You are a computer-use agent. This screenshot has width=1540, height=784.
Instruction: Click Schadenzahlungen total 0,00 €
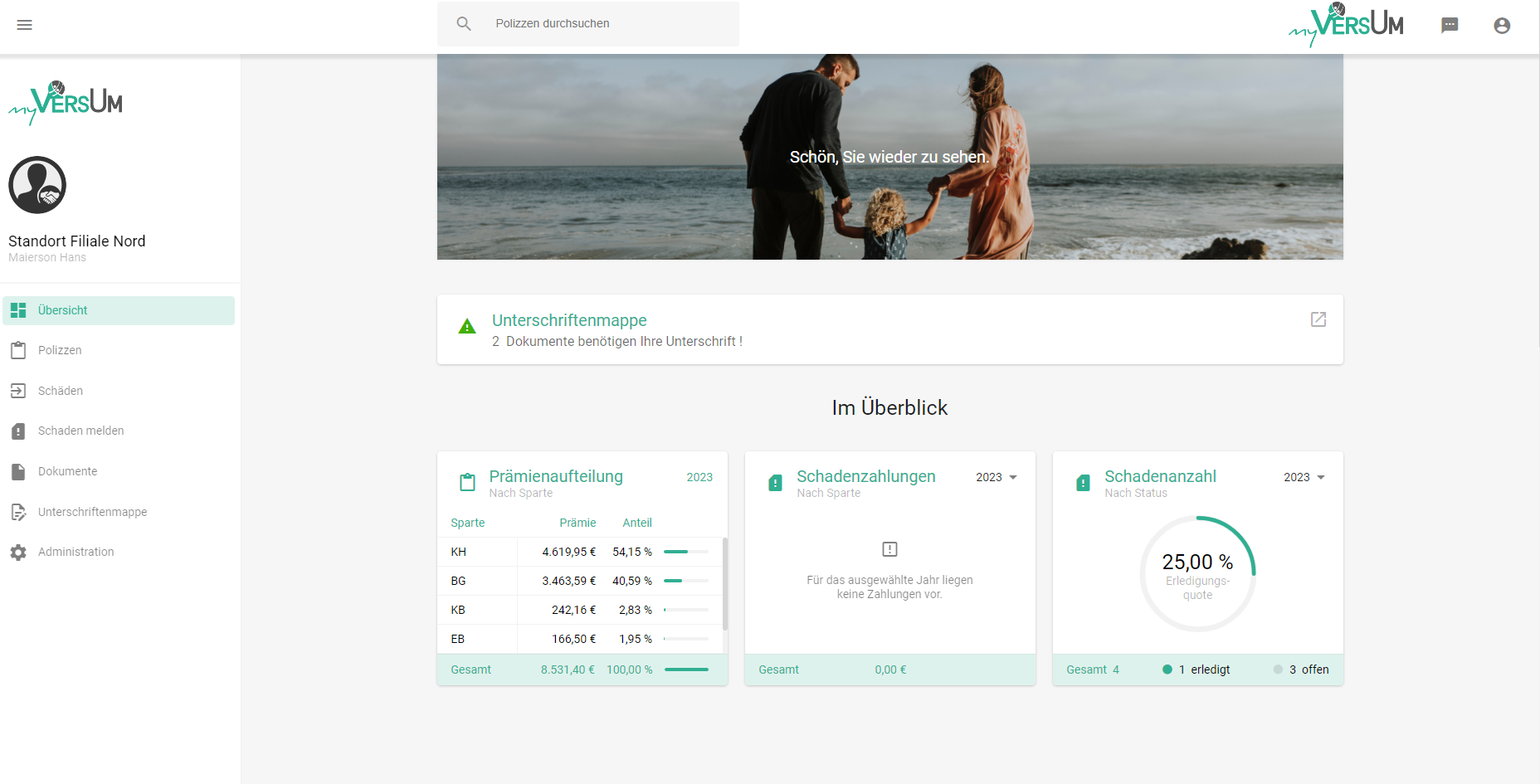tap(890, 670)
